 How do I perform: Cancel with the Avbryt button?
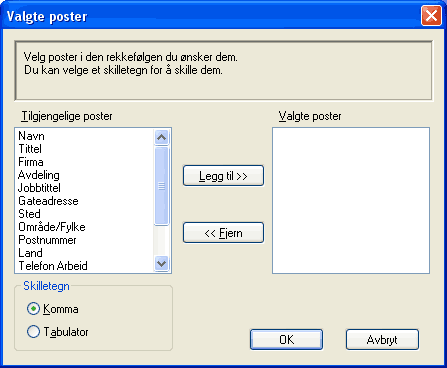pos(382,340)
